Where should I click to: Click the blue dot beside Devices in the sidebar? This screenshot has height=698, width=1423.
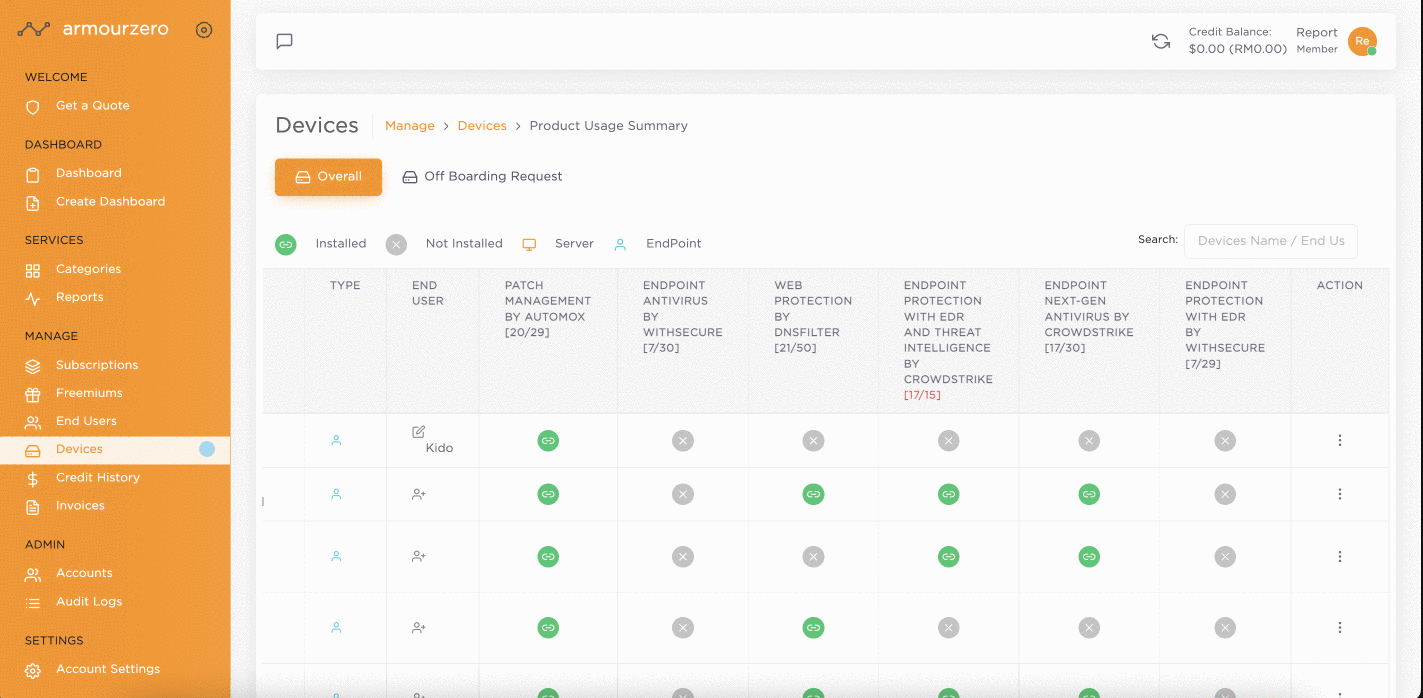tap(207, 449)
